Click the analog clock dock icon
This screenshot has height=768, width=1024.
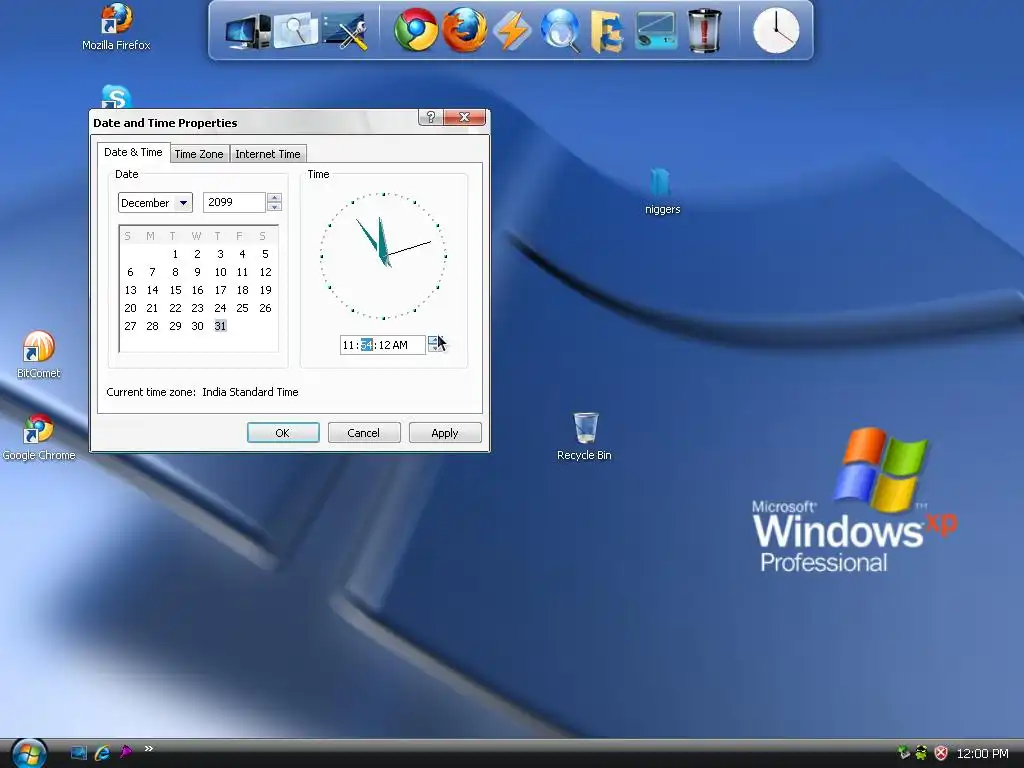(776, 31)
